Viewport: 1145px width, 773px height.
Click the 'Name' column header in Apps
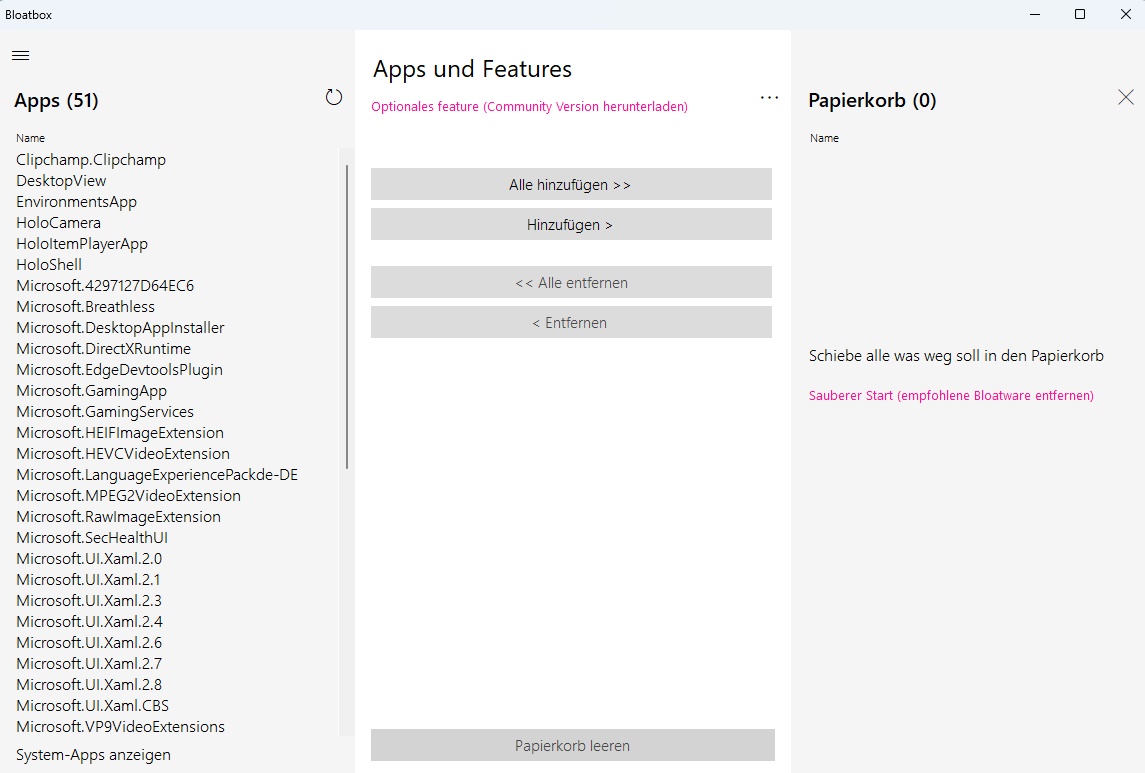pos(30,138)
